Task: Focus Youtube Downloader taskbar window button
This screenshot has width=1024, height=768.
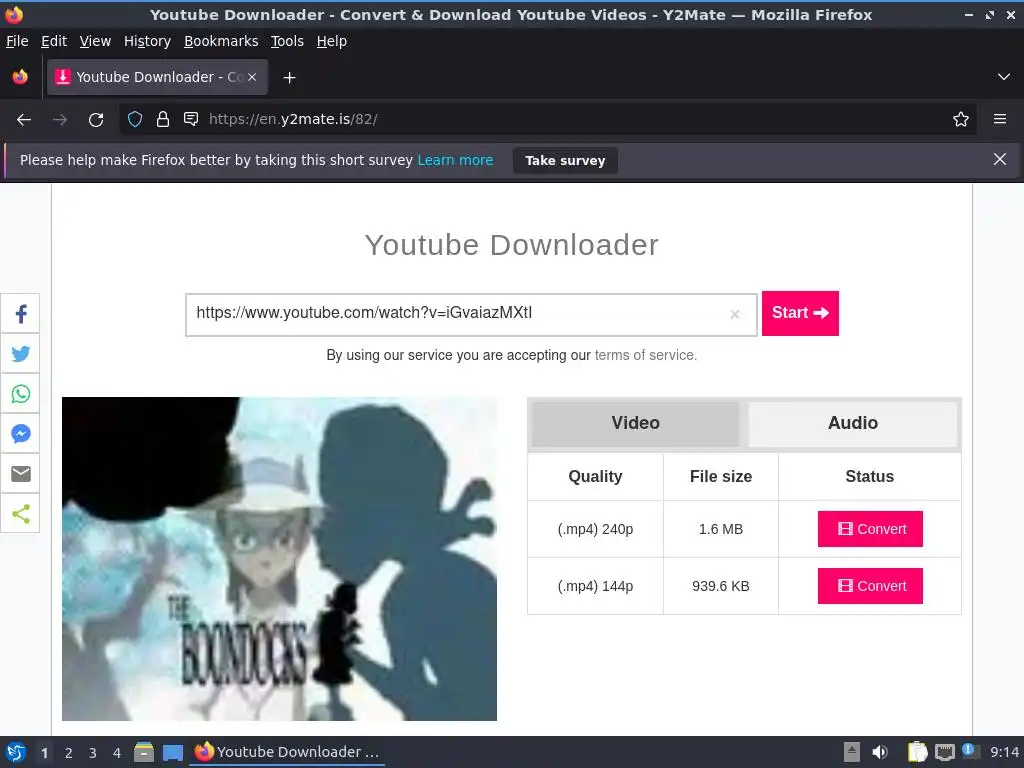Action: point(287,752)
